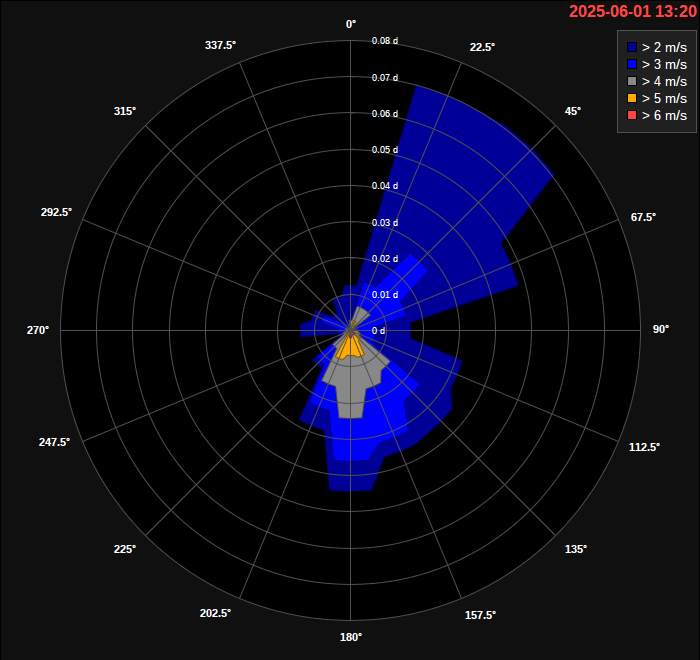This screenshot has height=660, width=700.
Task: Click the 202.5° direction label
Action: tap(215, 613)
